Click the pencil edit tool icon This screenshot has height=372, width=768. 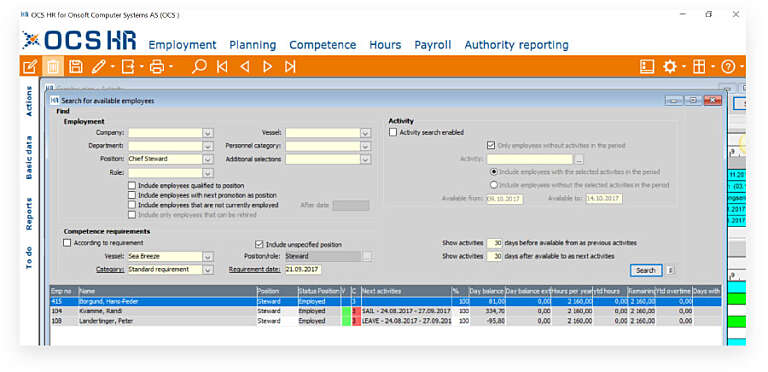coord(98,67)
